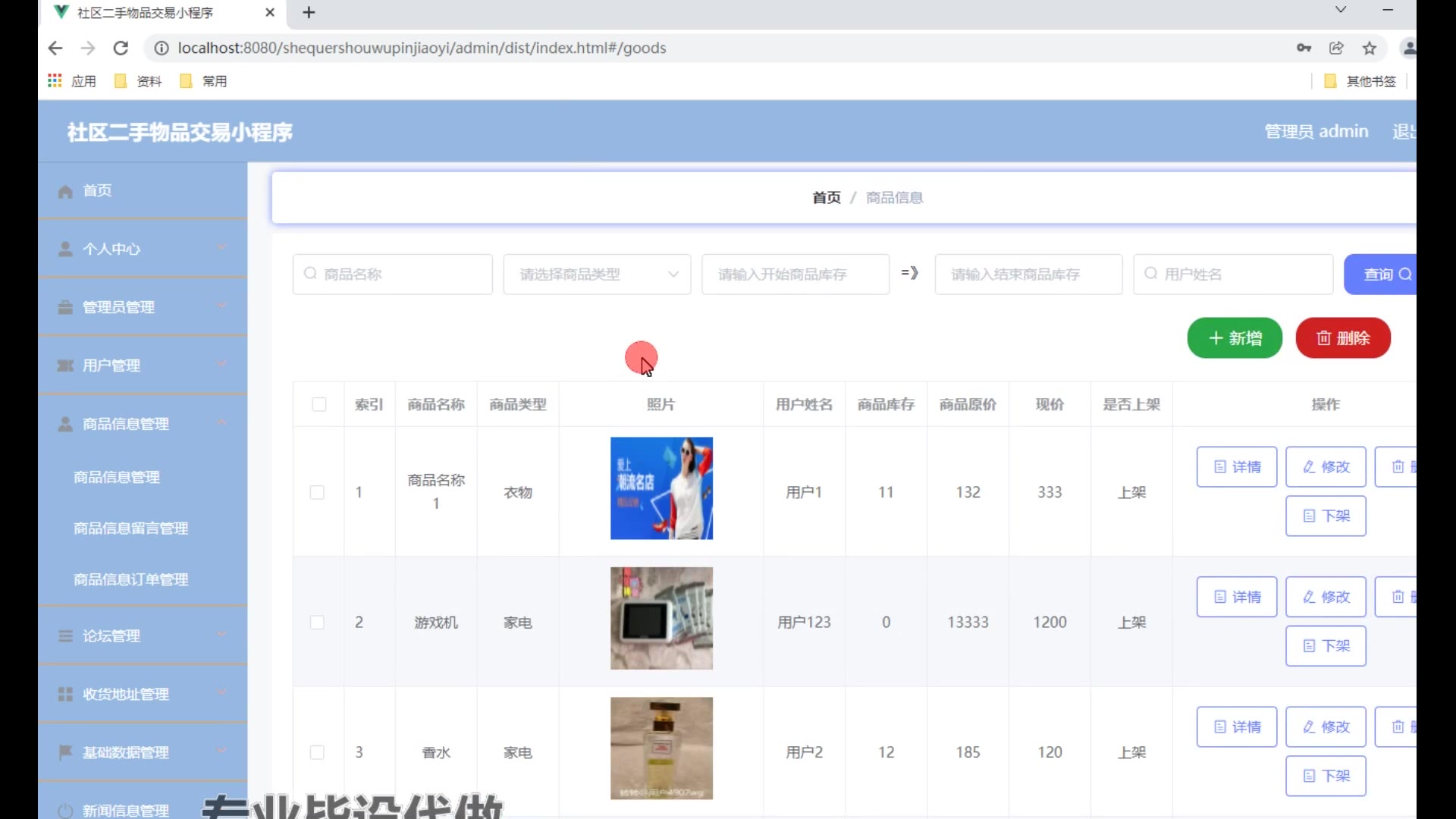Screen dimensions: 1456x819
Task: Expand 基础数据管理 menu chevron
Action: coord(221,751)
